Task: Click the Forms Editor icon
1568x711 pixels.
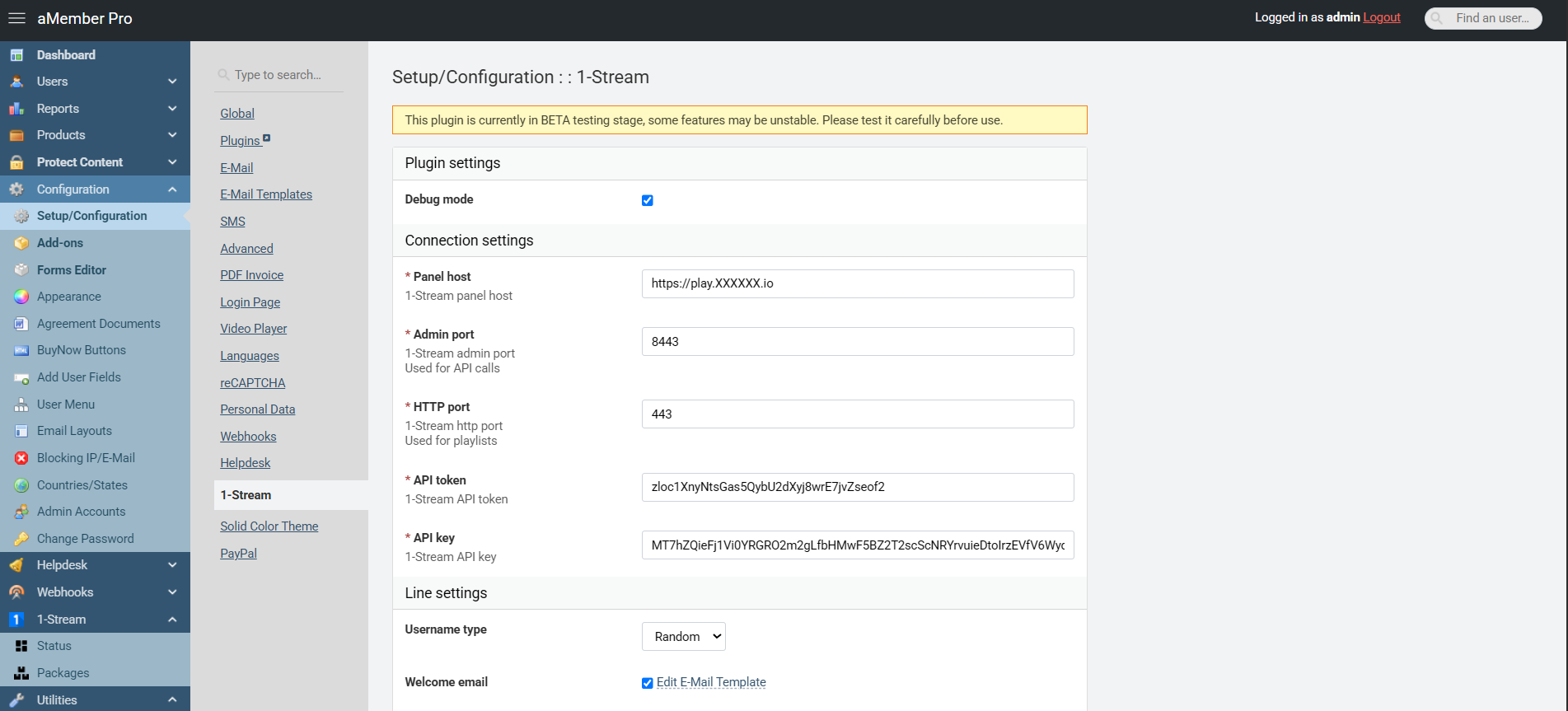Action: point(21,270)
